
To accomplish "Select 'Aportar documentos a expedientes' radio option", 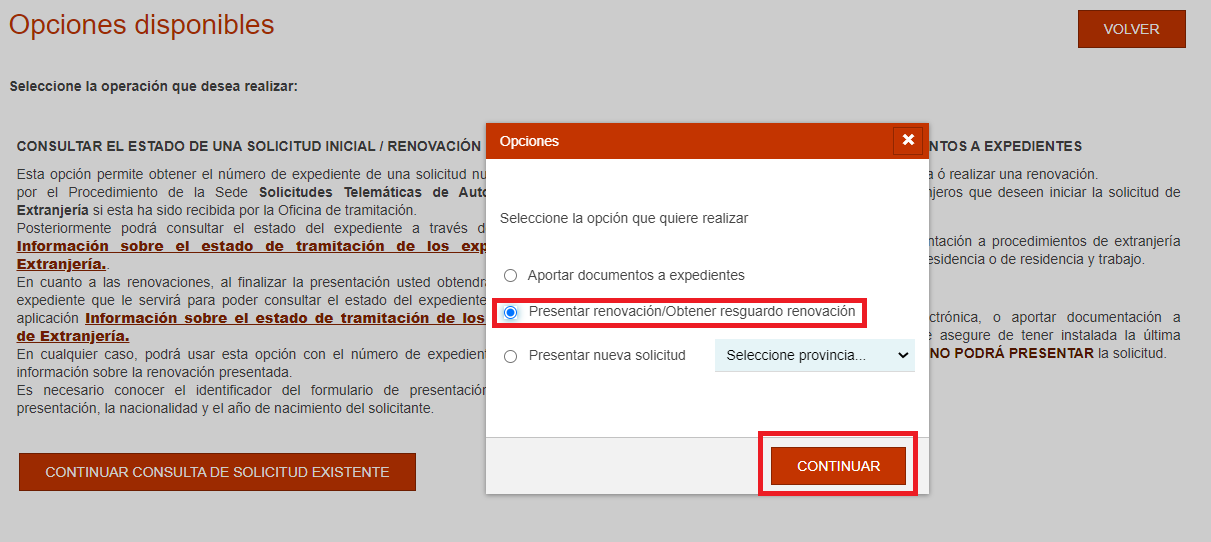I will click(511, 275).
